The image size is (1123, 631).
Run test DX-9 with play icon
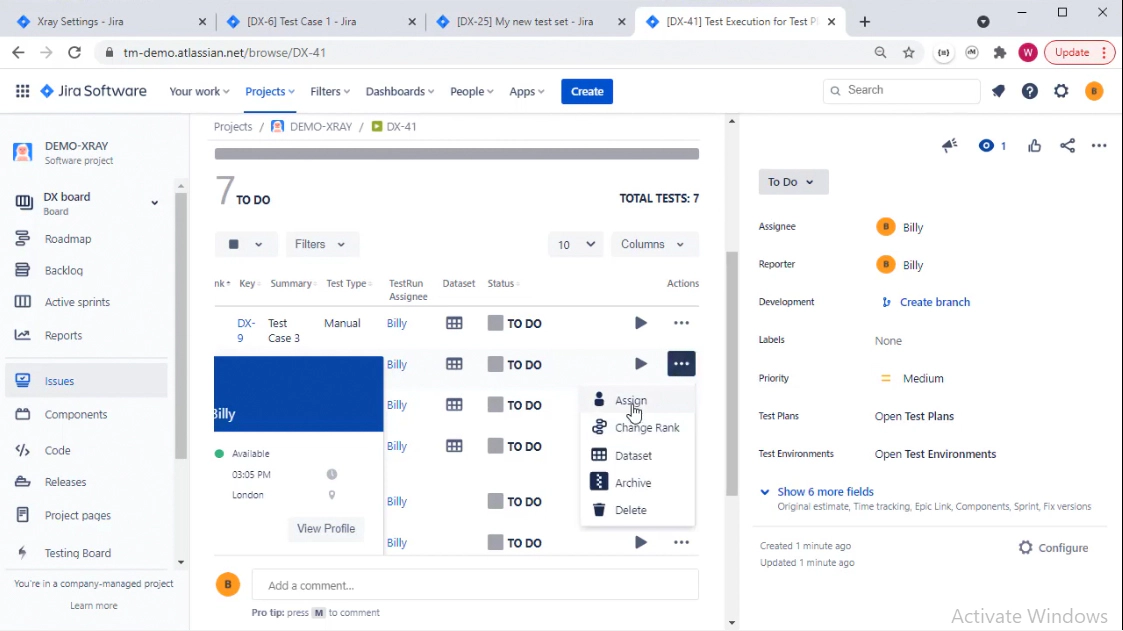[x=641, y=323]
